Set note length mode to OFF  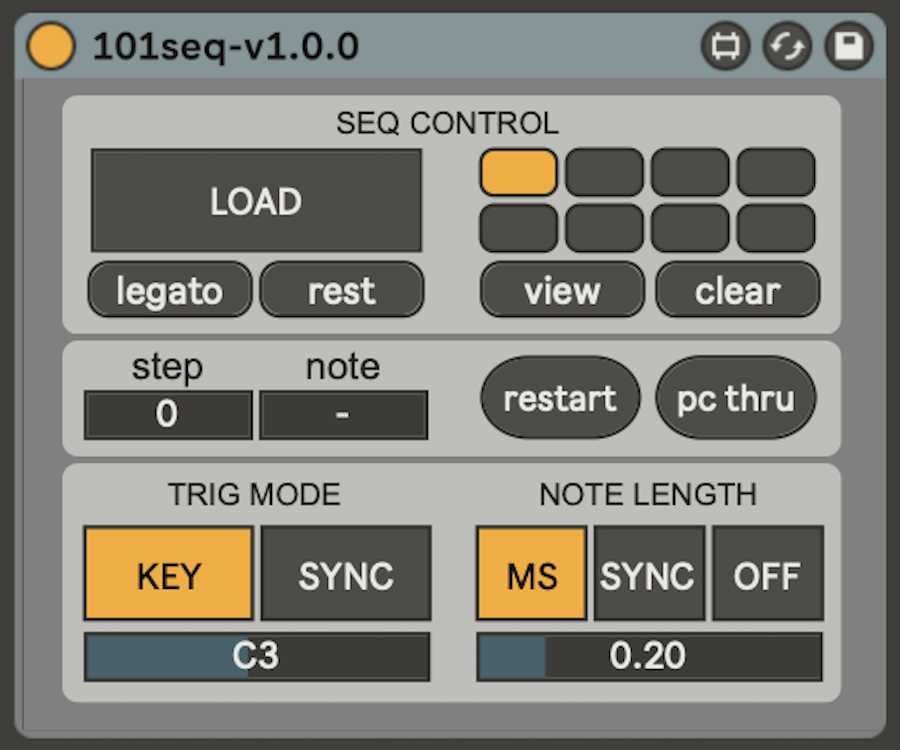767,575
